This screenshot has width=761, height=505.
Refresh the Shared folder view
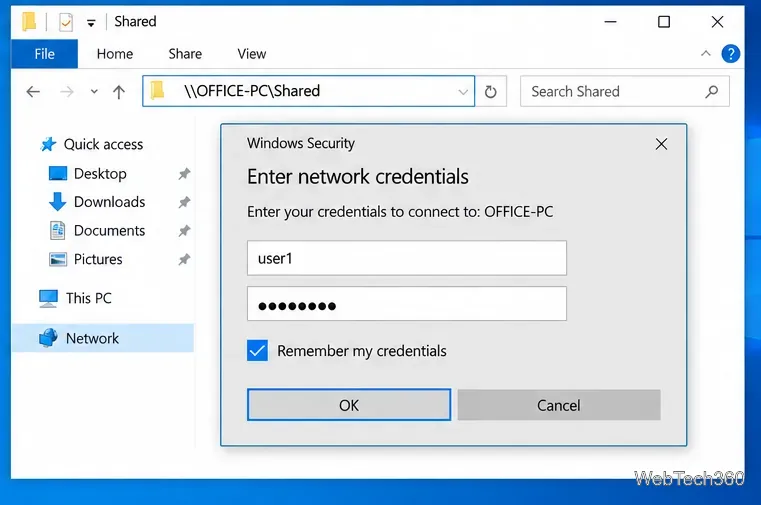tap(491, 91)
